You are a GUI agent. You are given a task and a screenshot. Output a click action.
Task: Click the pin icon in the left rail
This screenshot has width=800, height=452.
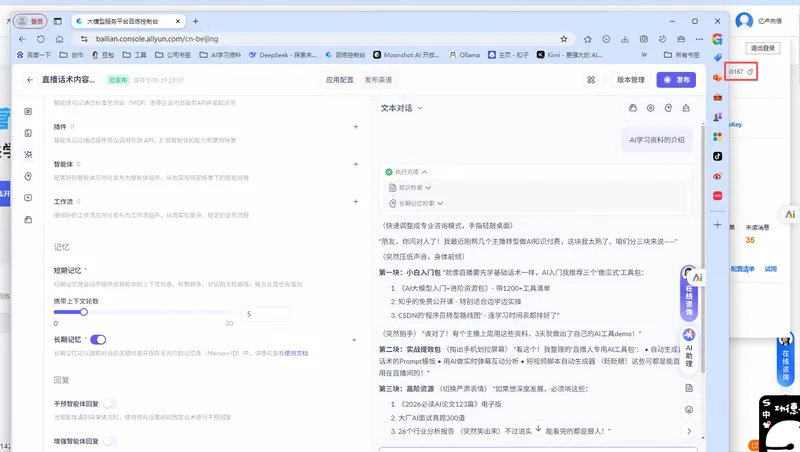[28, 176]
